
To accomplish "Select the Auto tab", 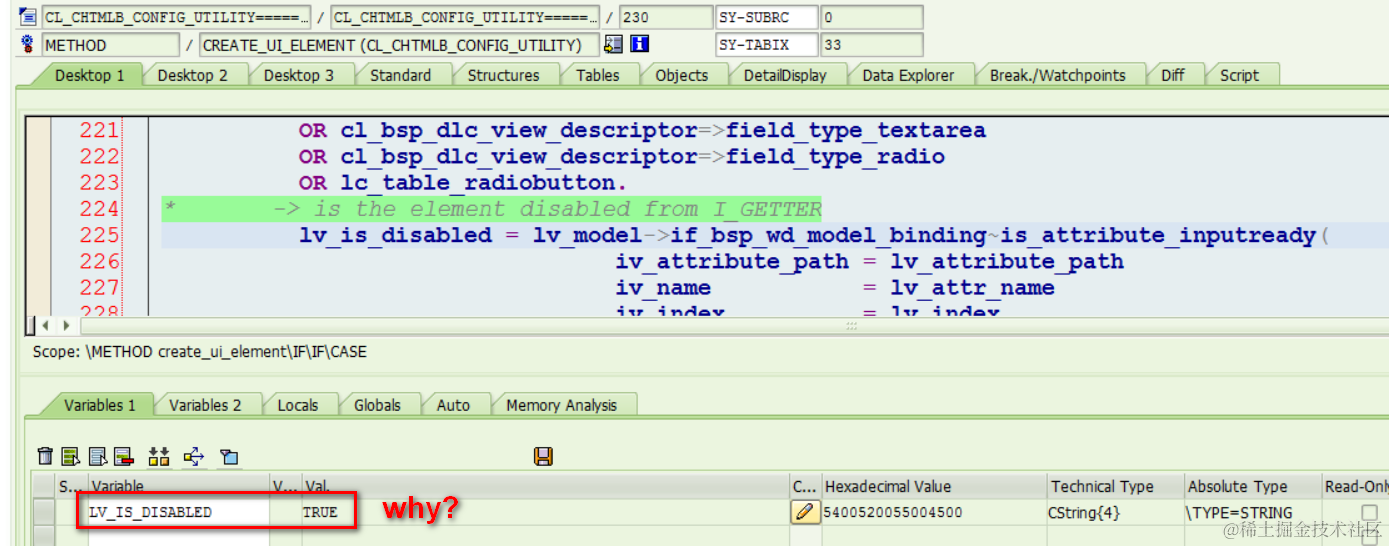I will [x=453, y=405].
